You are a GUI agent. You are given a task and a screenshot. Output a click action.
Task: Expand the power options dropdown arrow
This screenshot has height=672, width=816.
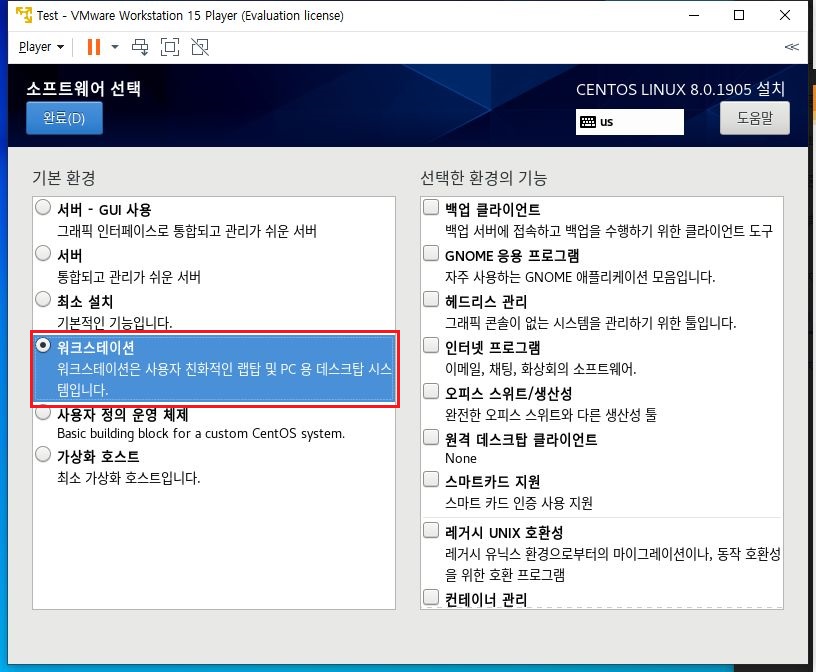point(115,47)
